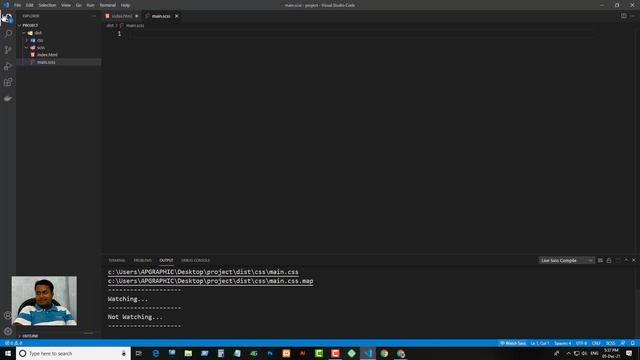Click the taskbar search box

point(73,353)
